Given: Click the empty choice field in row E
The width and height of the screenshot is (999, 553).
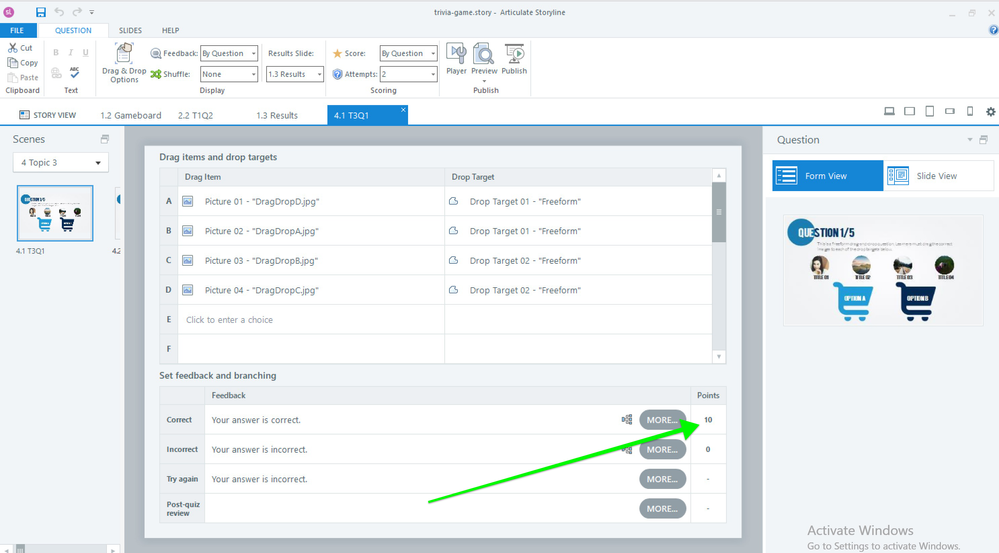Looking at the screenshot, I should [310, 320].
